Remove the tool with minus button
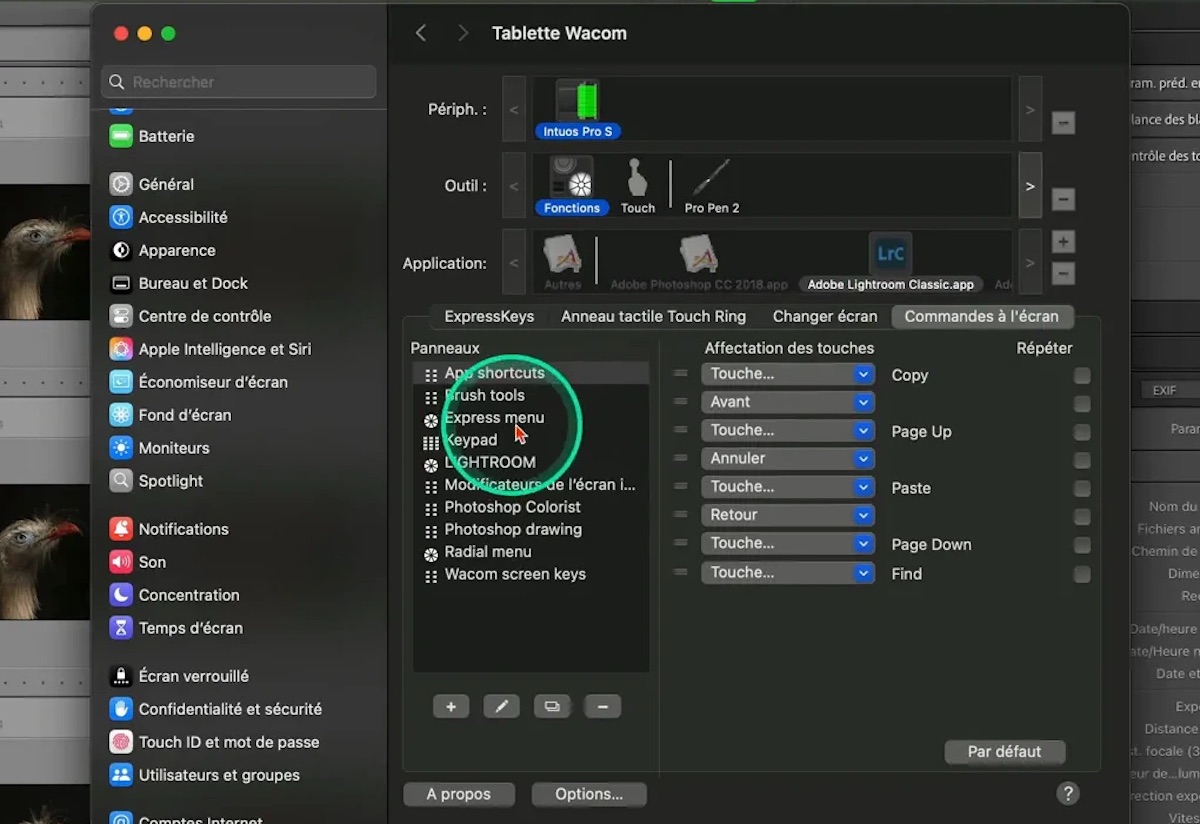The image size is (1200, 824). [1063, 199]
